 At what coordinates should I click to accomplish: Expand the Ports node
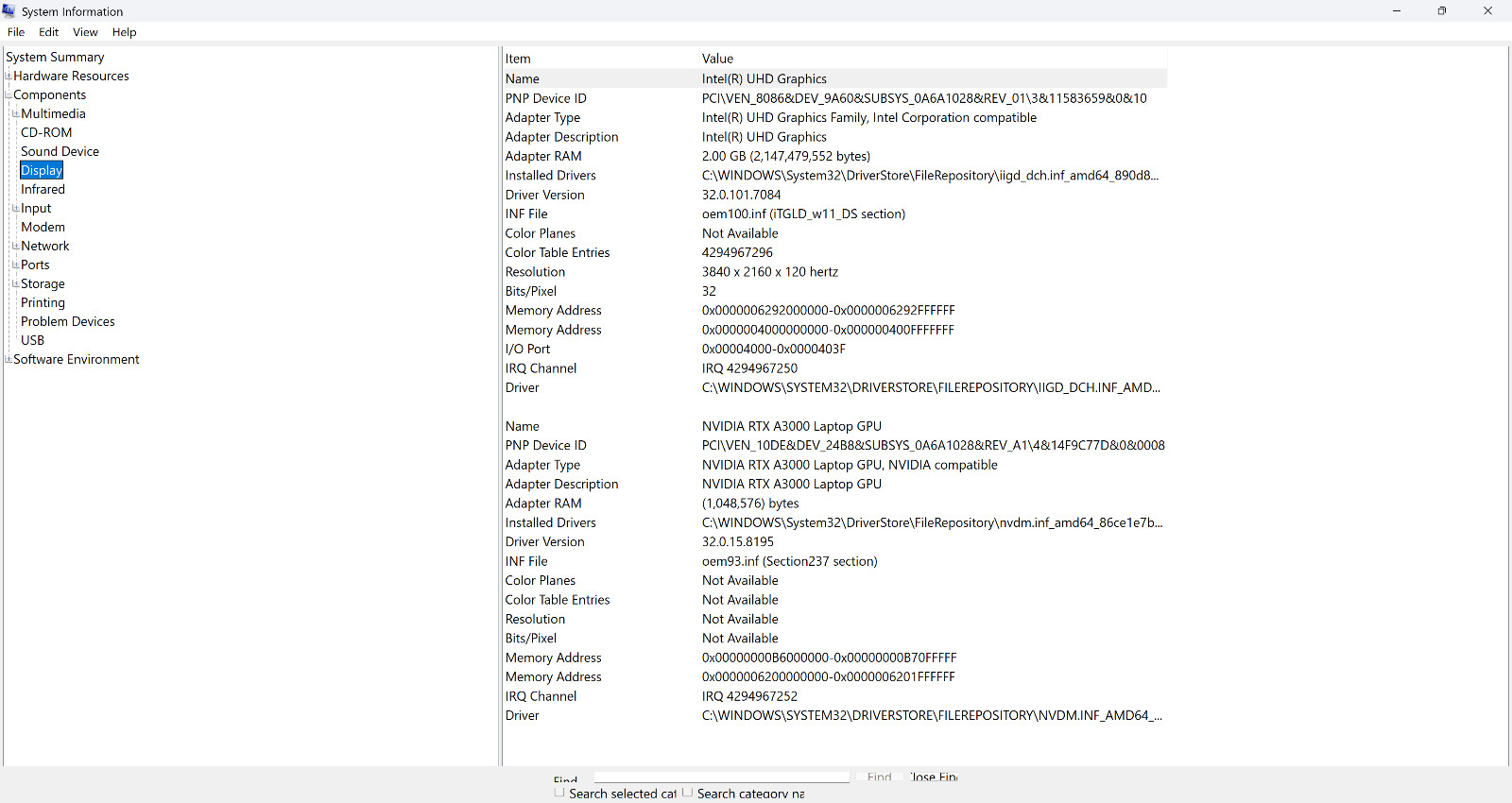(x=16, y=265)
